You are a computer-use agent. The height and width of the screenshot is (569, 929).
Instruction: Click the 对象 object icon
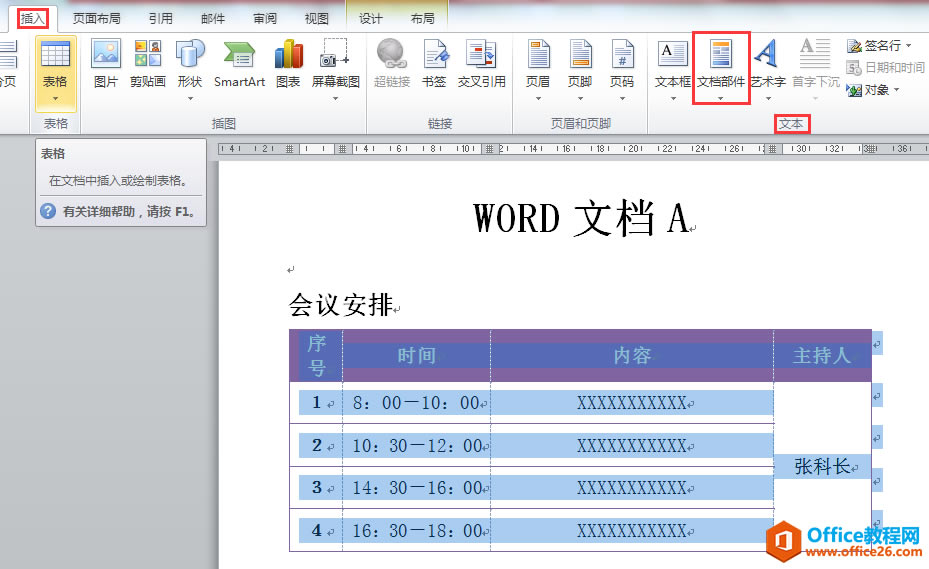click(x=854, y=90)
